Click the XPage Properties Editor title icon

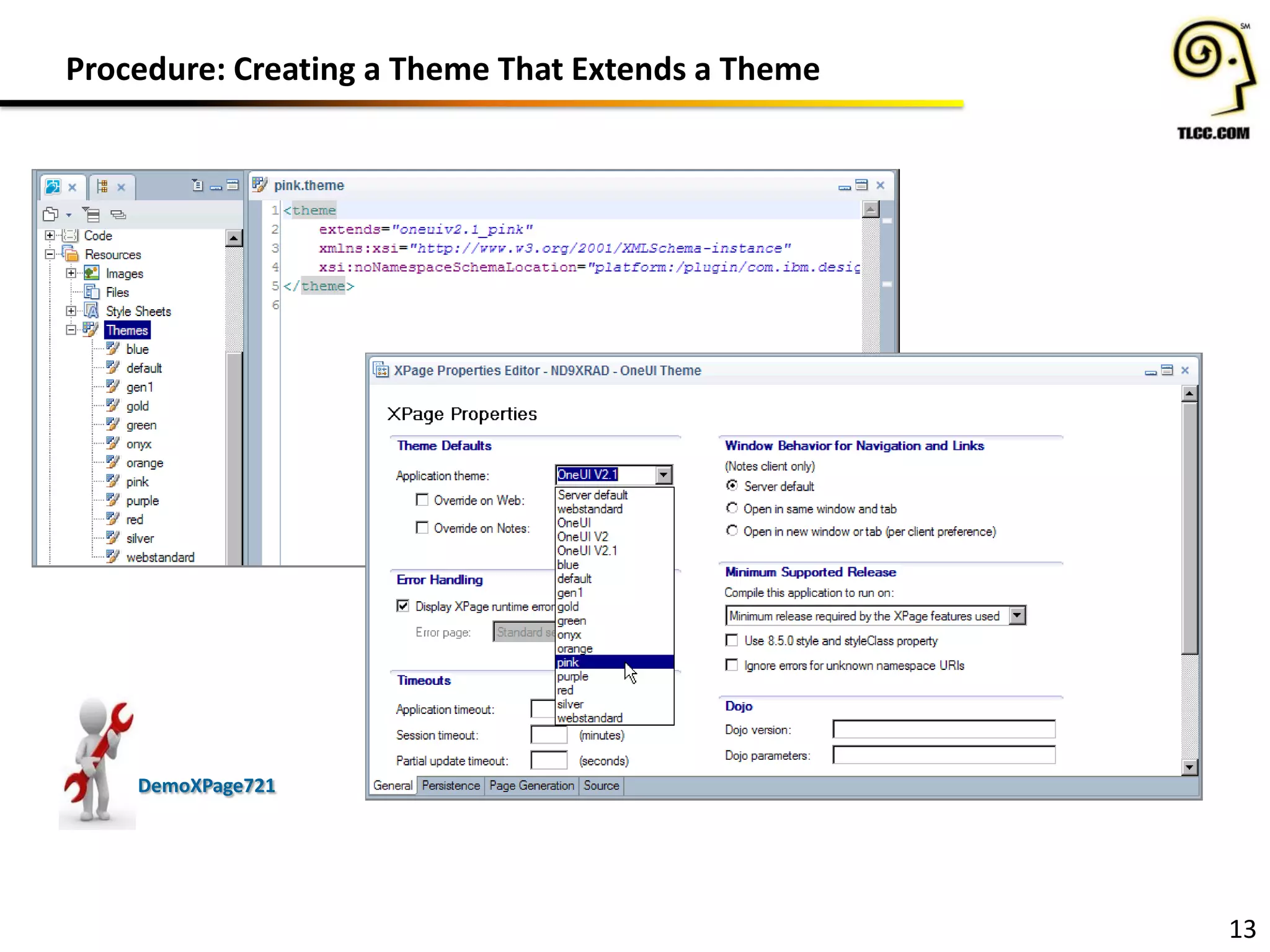(x=380, y=370)
